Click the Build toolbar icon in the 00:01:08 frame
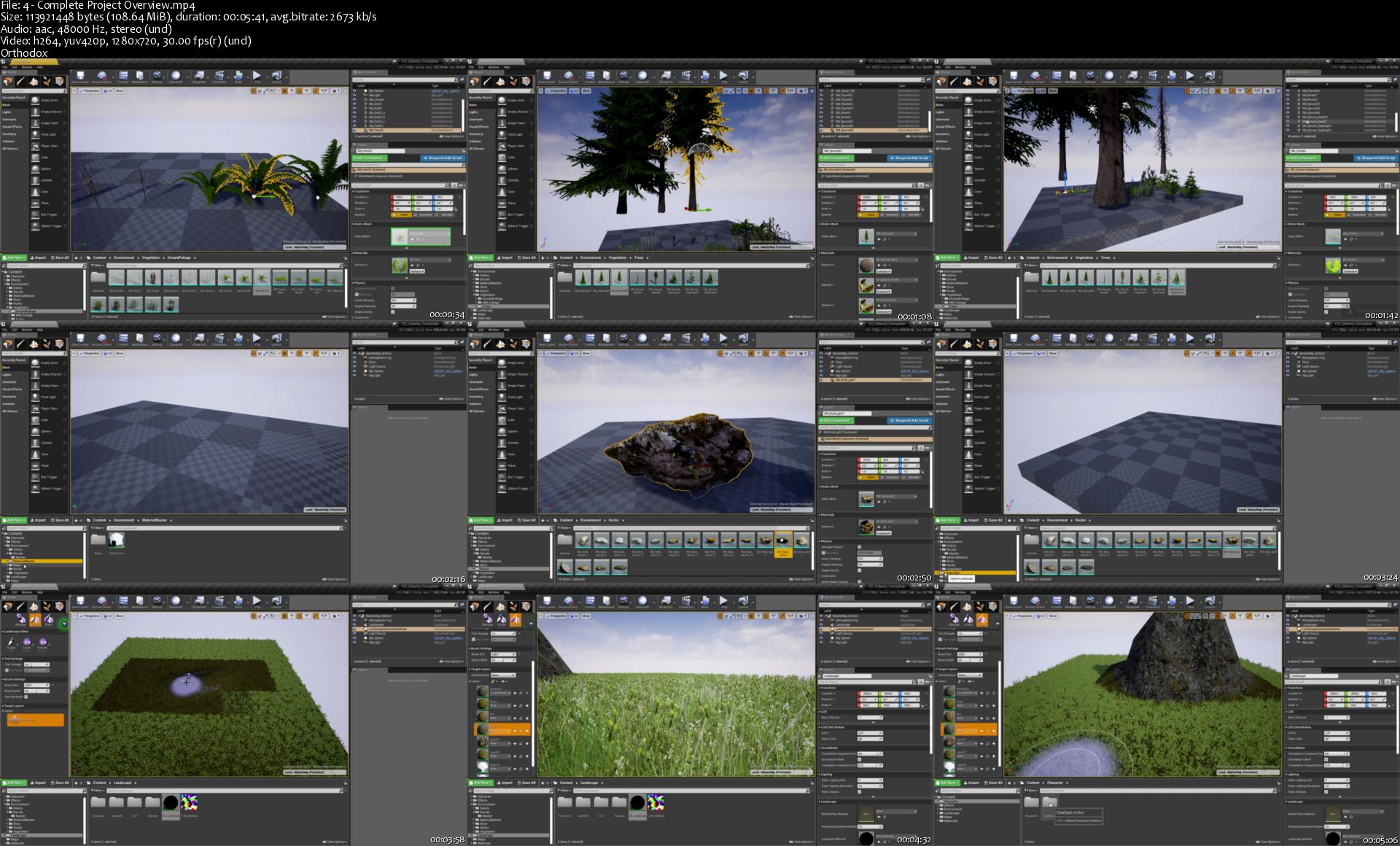Viewport: 1400px width, 846px height. (x=704, y=76)
